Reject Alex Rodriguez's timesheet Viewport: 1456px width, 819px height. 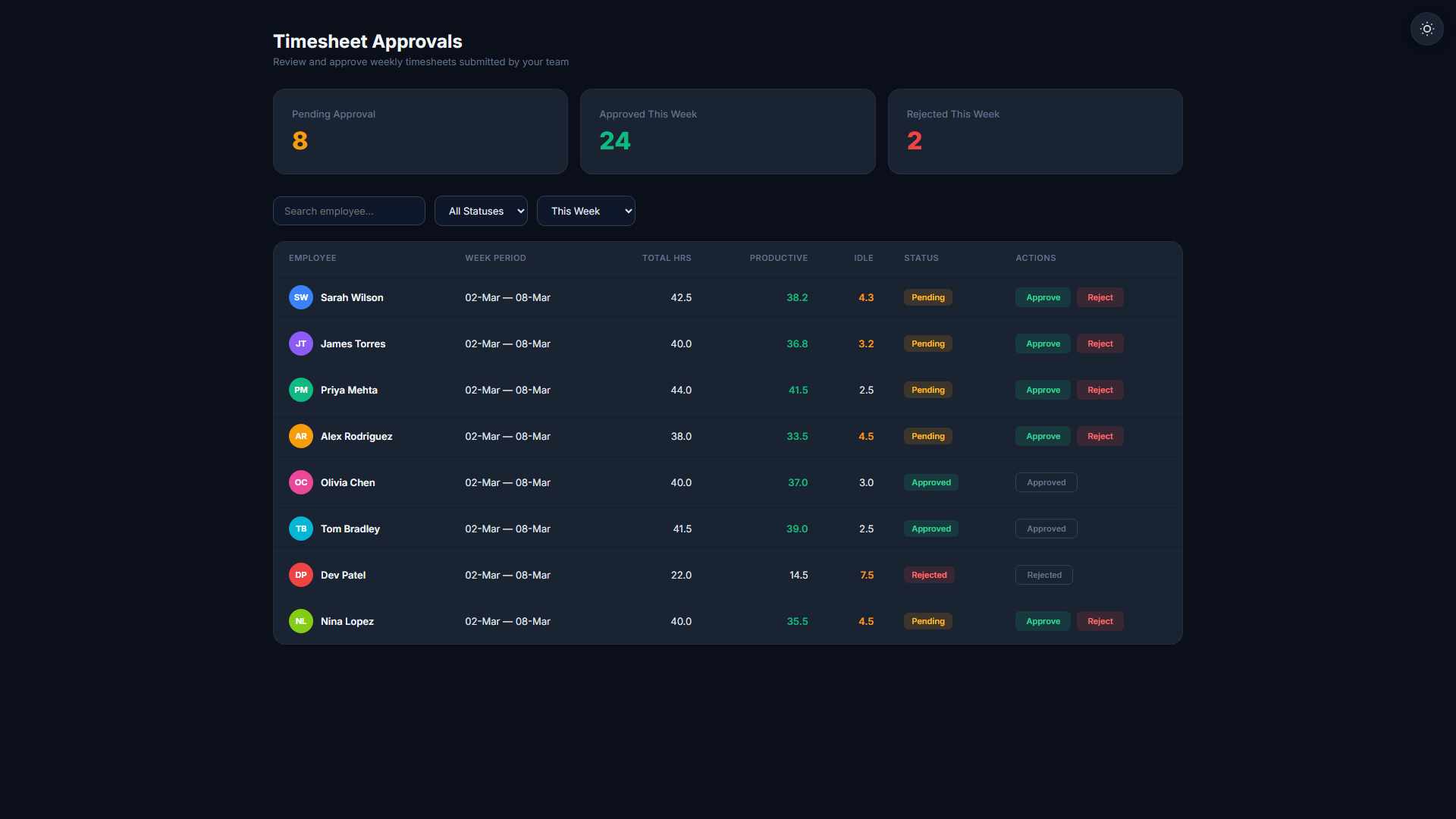(1100, 436)
